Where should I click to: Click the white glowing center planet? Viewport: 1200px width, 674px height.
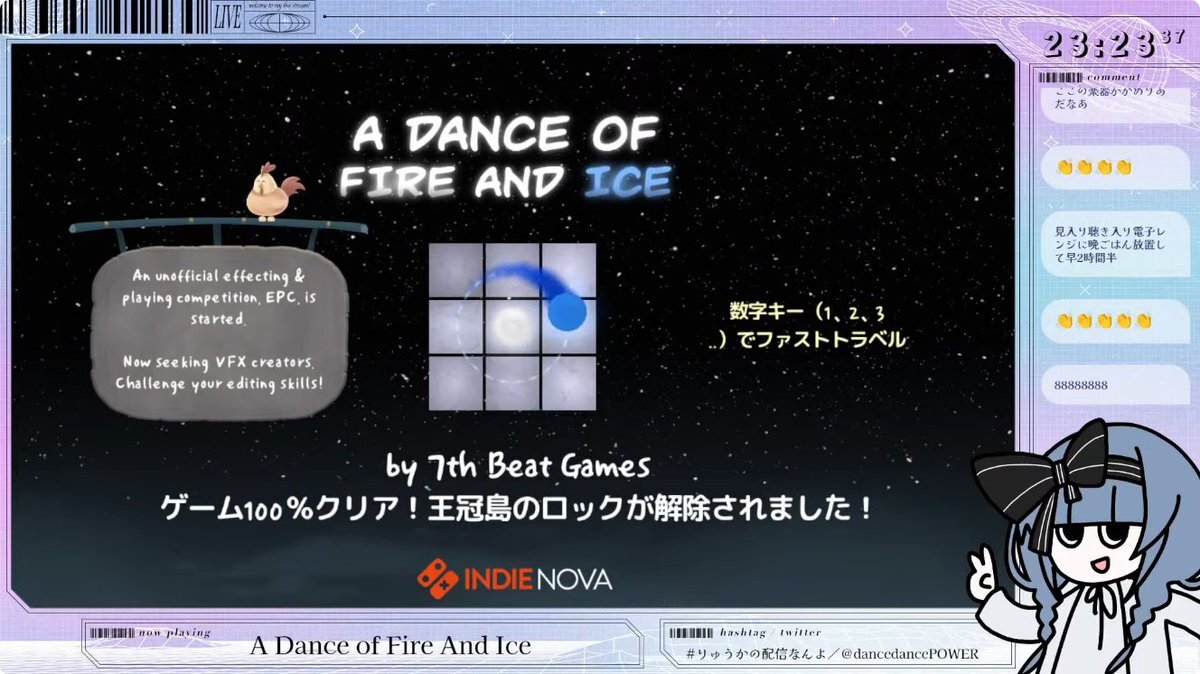(x=514, y=325)
